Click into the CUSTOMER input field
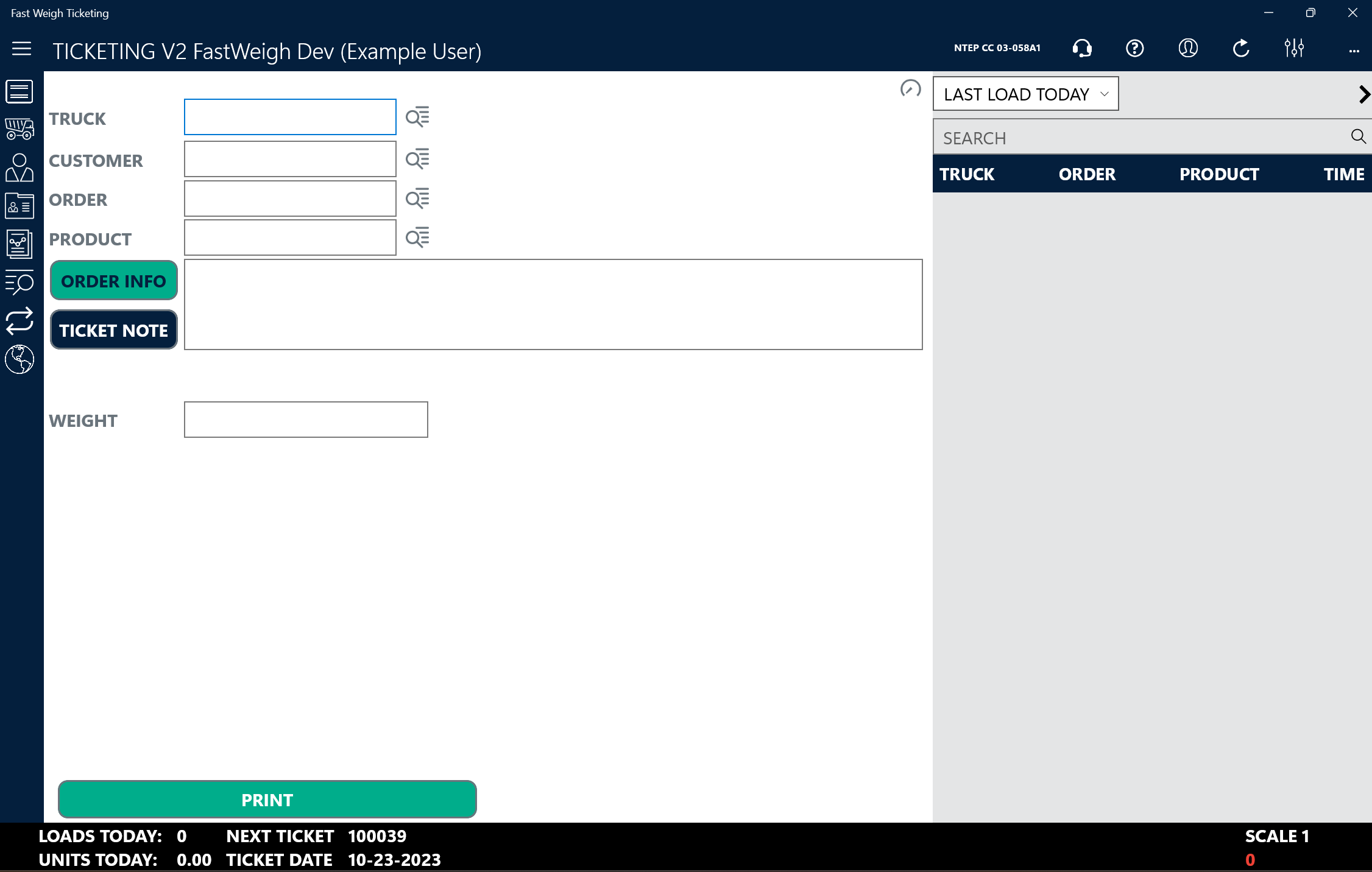1372x872 pixels. [x=290, y=160]
